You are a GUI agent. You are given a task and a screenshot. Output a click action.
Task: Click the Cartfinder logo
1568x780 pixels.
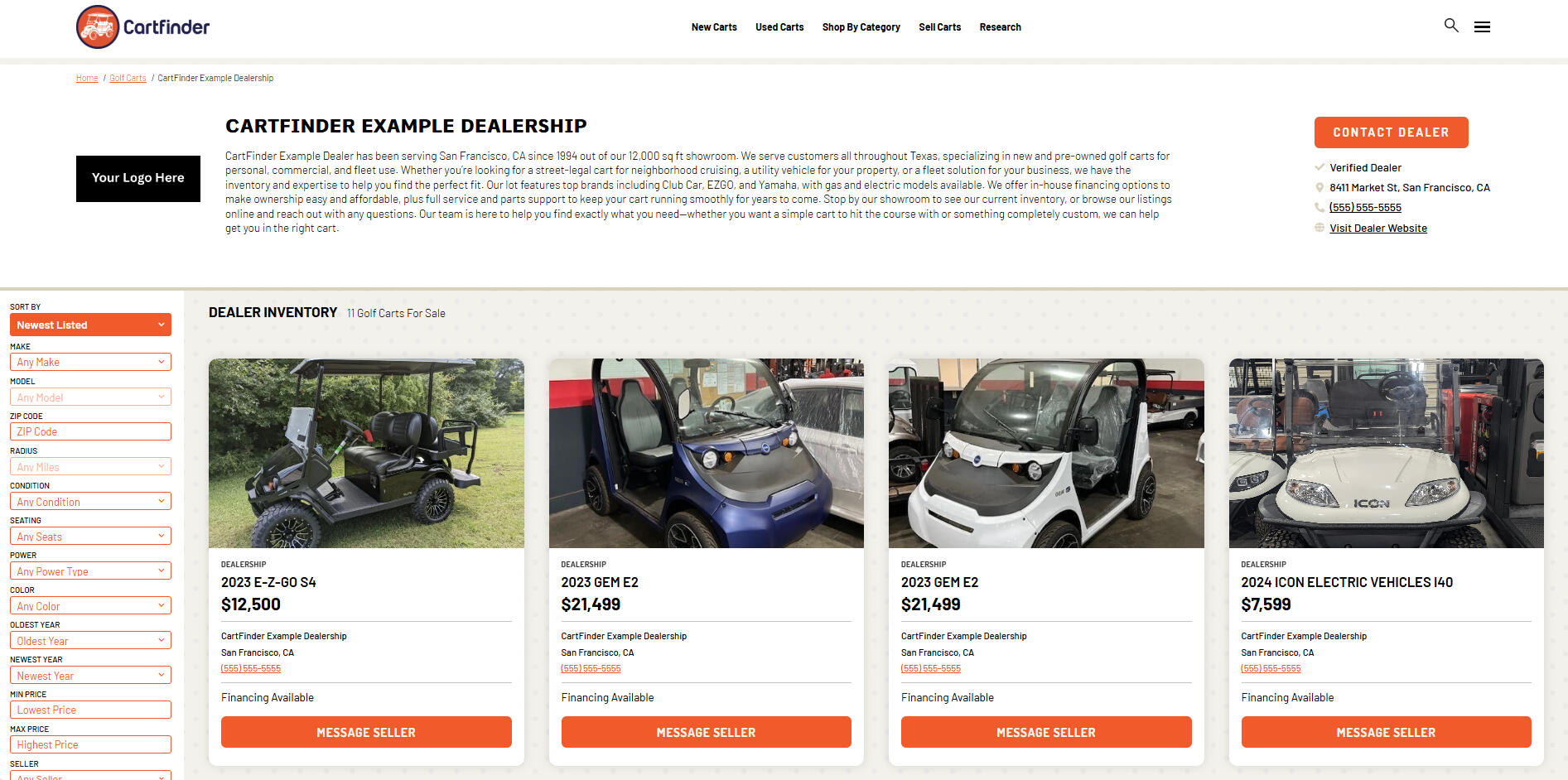(x=142, y=26)
